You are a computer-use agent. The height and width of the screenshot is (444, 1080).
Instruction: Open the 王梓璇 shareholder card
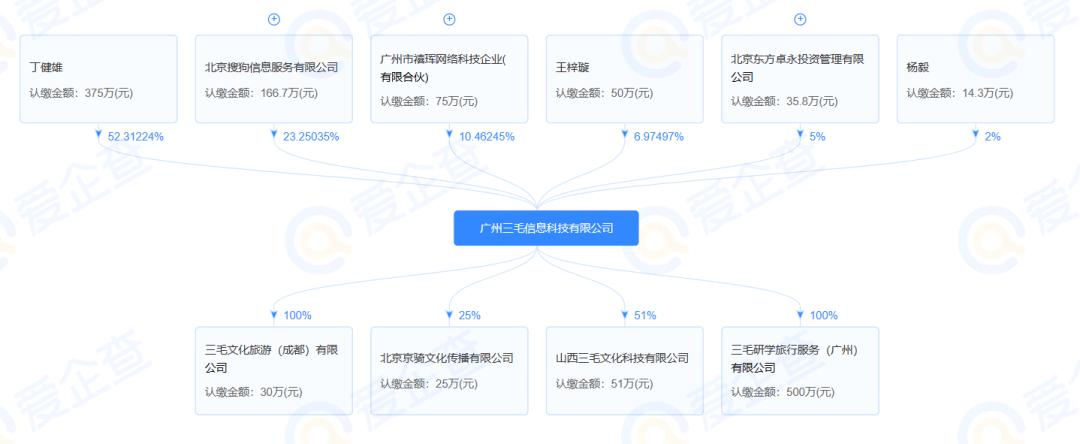[x=625, y=79]
